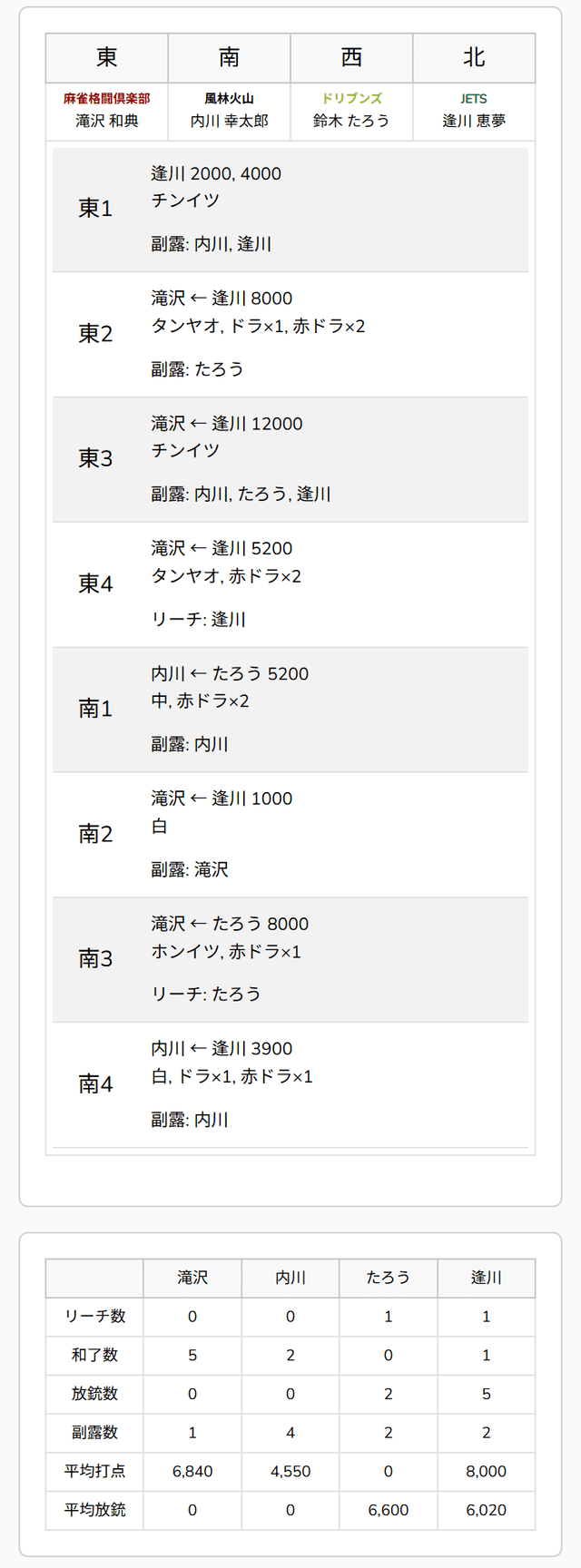Click the ホンイツ, 赤ドラ×1 yaku text

226,952
